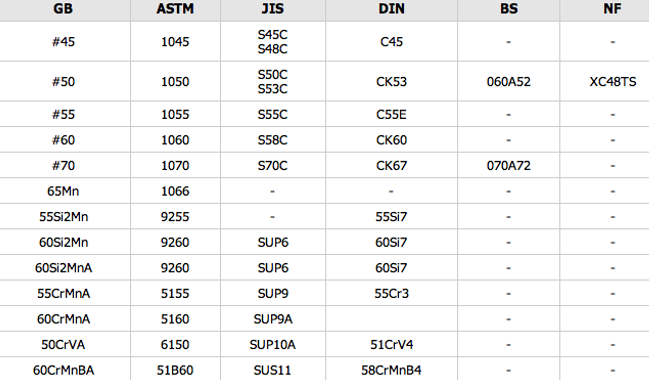The image size is (649, 380).
Task: Click the 55Si2Mn GB cell
Action: [63, 217]
